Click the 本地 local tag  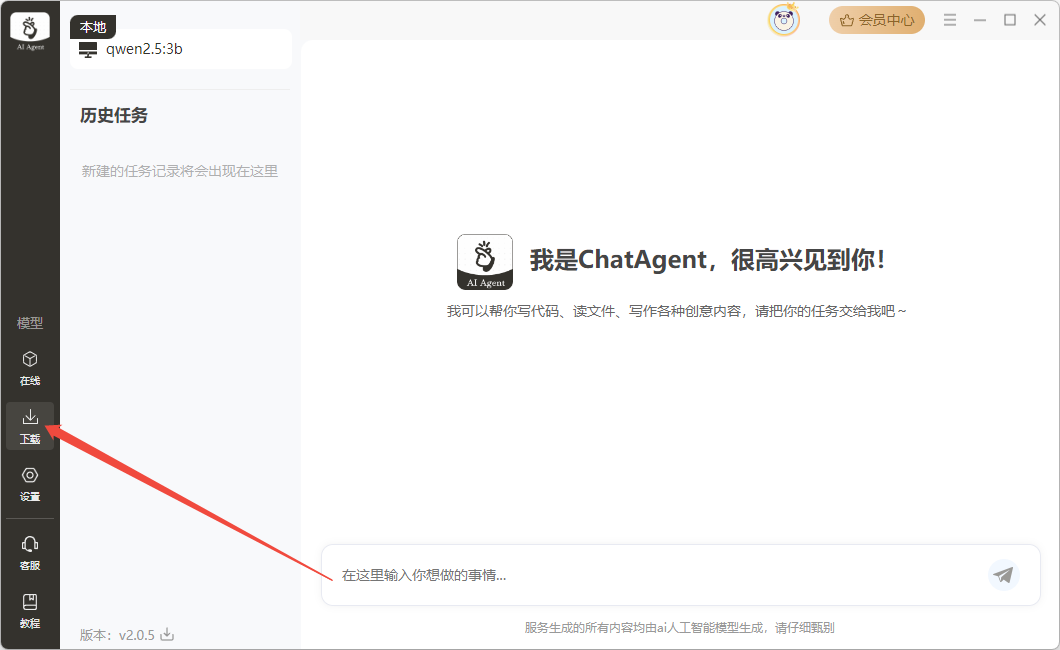pos(93,27)
